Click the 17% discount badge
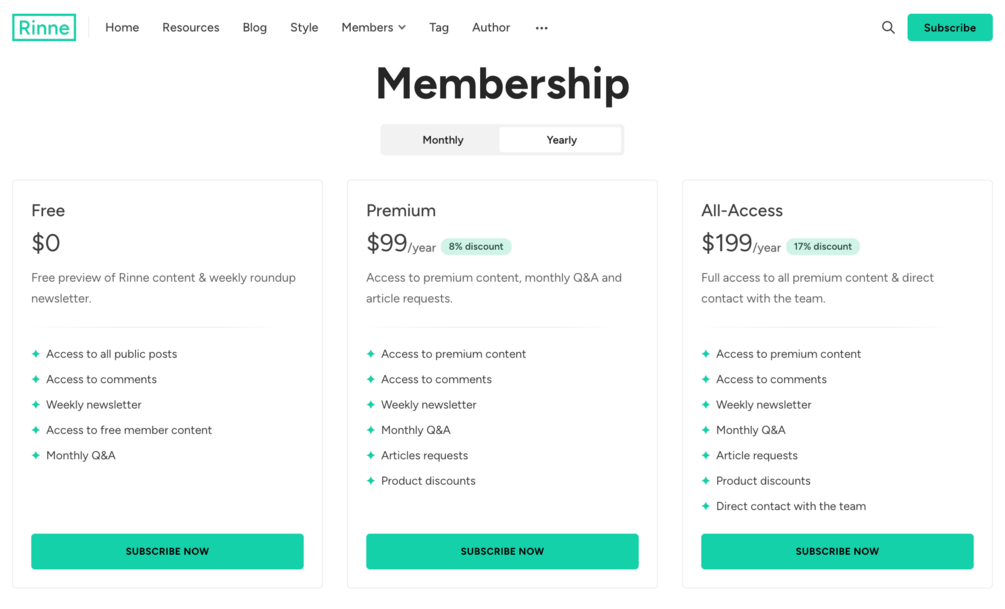This screenshot has height=609, width=1005. click(x=823, y=247)
